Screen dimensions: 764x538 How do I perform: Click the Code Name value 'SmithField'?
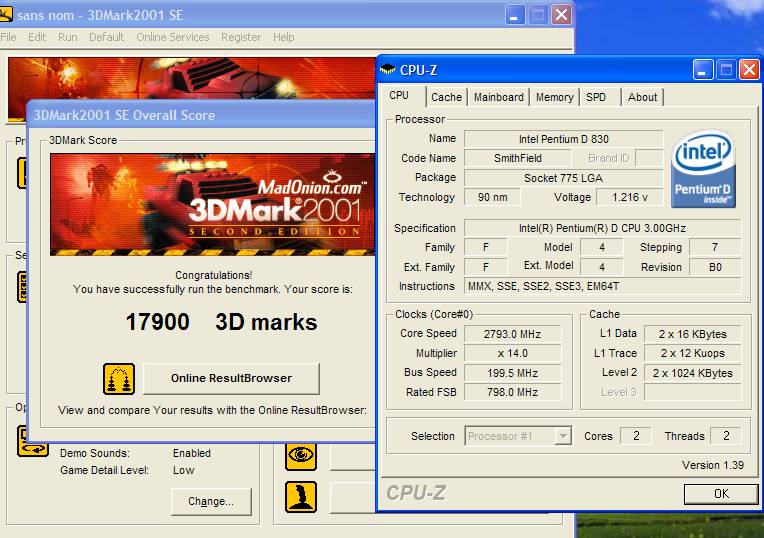pyautogui.click(x=517, y=158)
